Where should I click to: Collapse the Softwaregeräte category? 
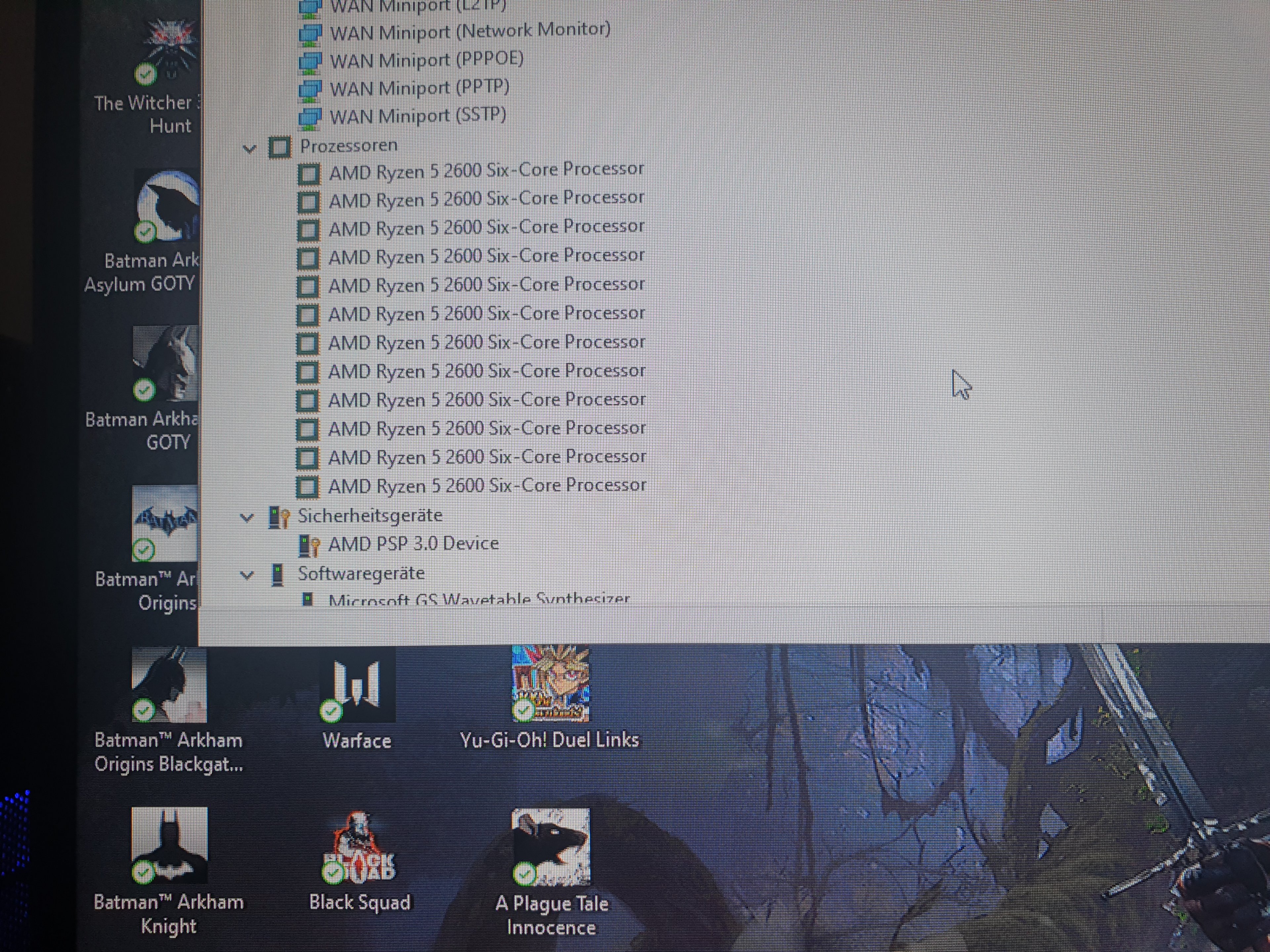pos(247,575)
